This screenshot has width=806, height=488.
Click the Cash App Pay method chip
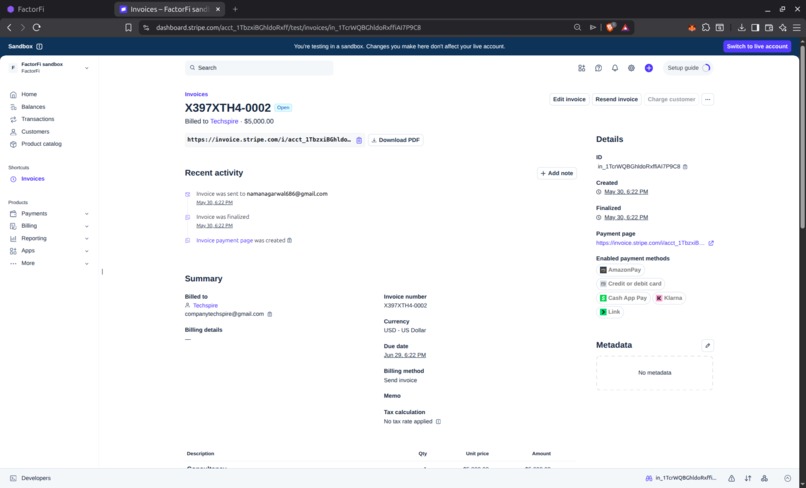tap(623, 298)
